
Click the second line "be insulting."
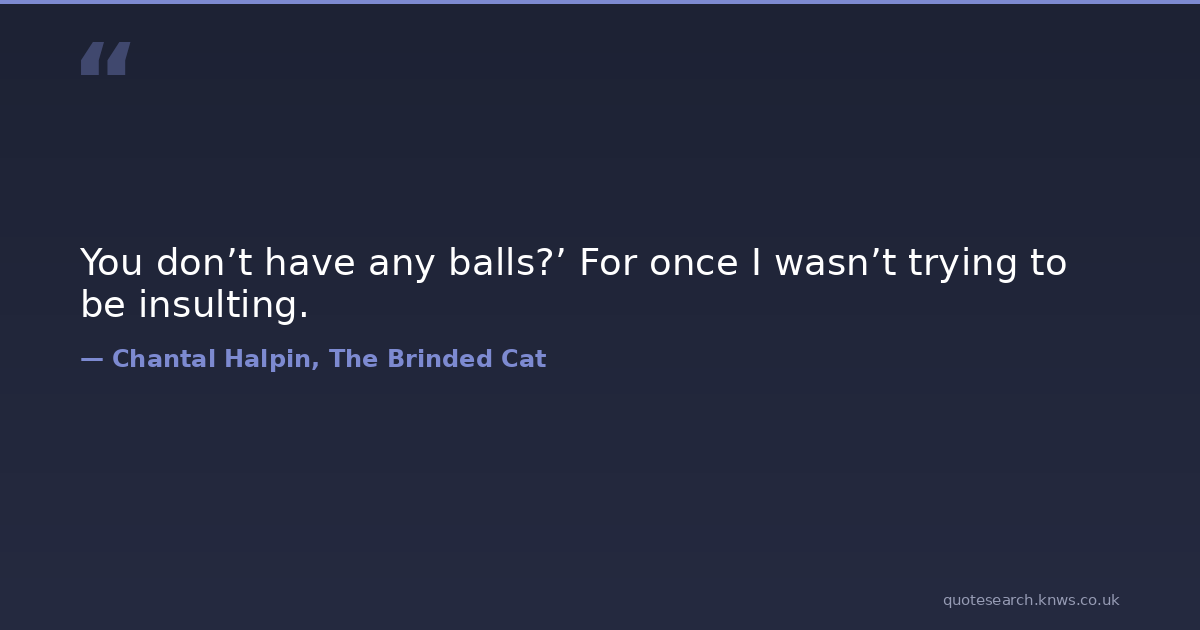click(x=195, y=305)
